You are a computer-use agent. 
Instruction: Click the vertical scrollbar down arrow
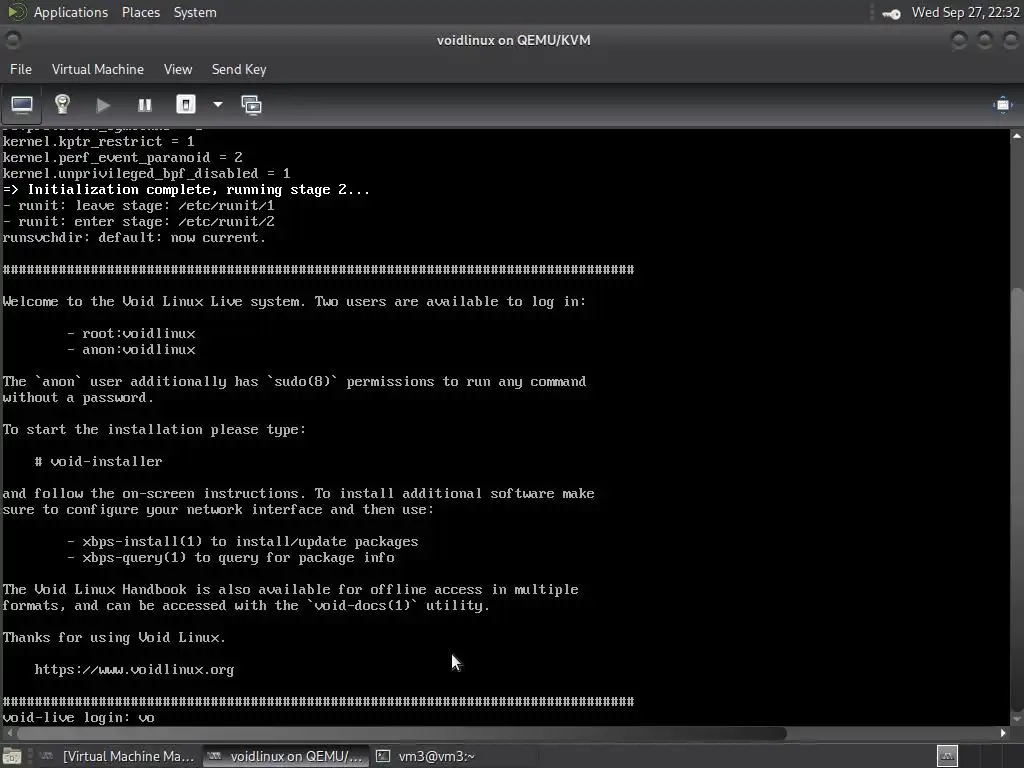[1016, 719]
